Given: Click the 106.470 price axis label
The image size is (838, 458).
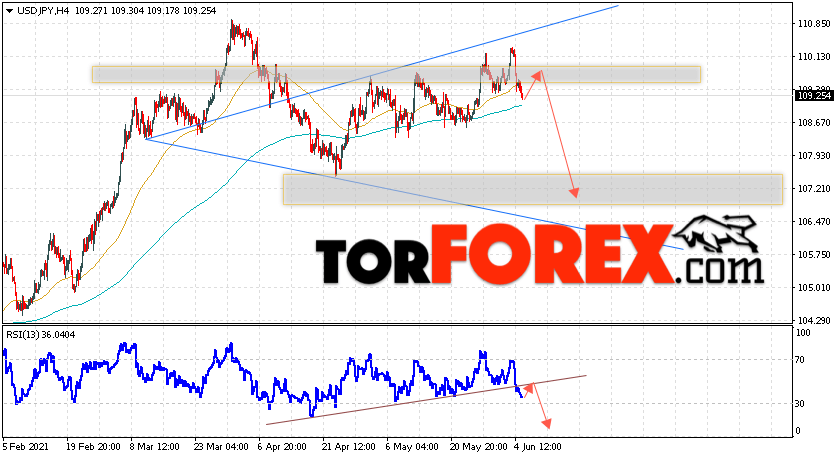Looking at the screenshot, I should pyautogui.click(x=813, y=222).
